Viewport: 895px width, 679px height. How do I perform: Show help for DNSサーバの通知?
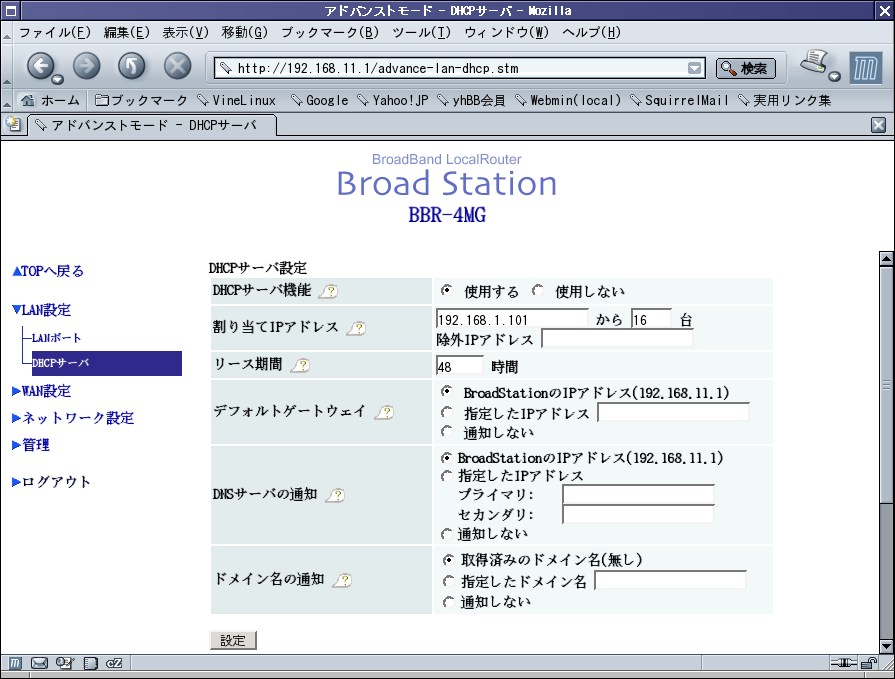point(336,495)
